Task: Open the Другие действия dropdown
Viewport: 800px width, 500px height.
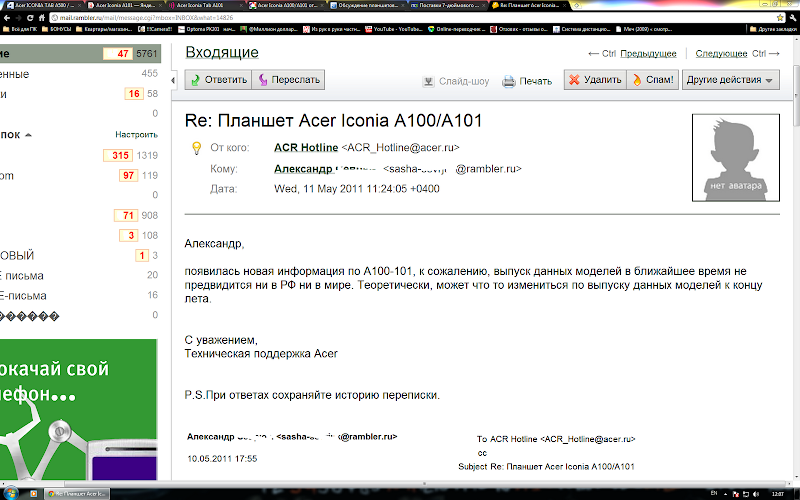Action: coord(731,80)
